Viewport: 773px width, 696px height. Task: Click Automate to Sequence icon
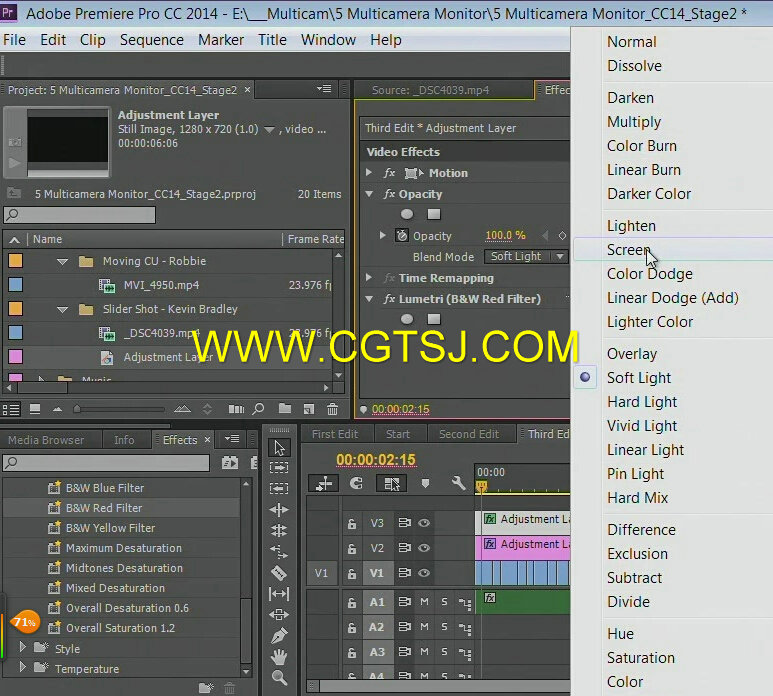click(236, 409)
